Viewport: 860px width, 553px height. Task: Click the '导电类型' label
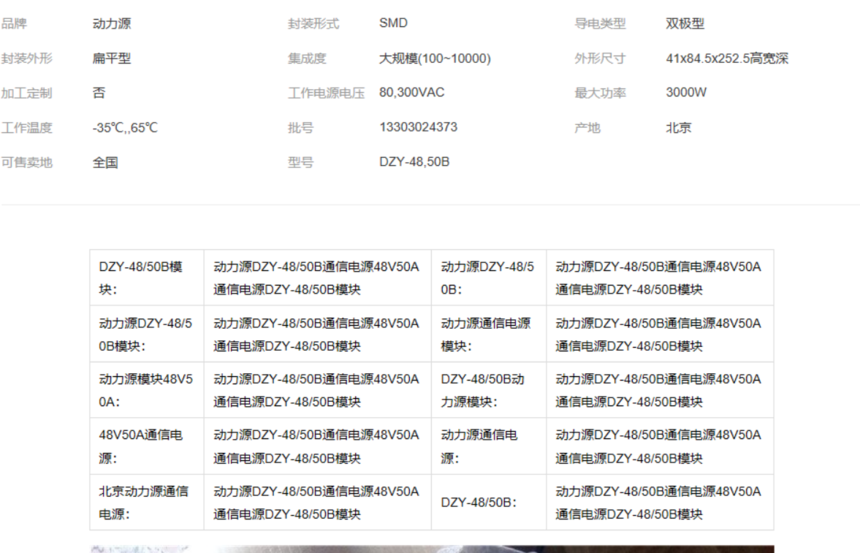[599, 24]
